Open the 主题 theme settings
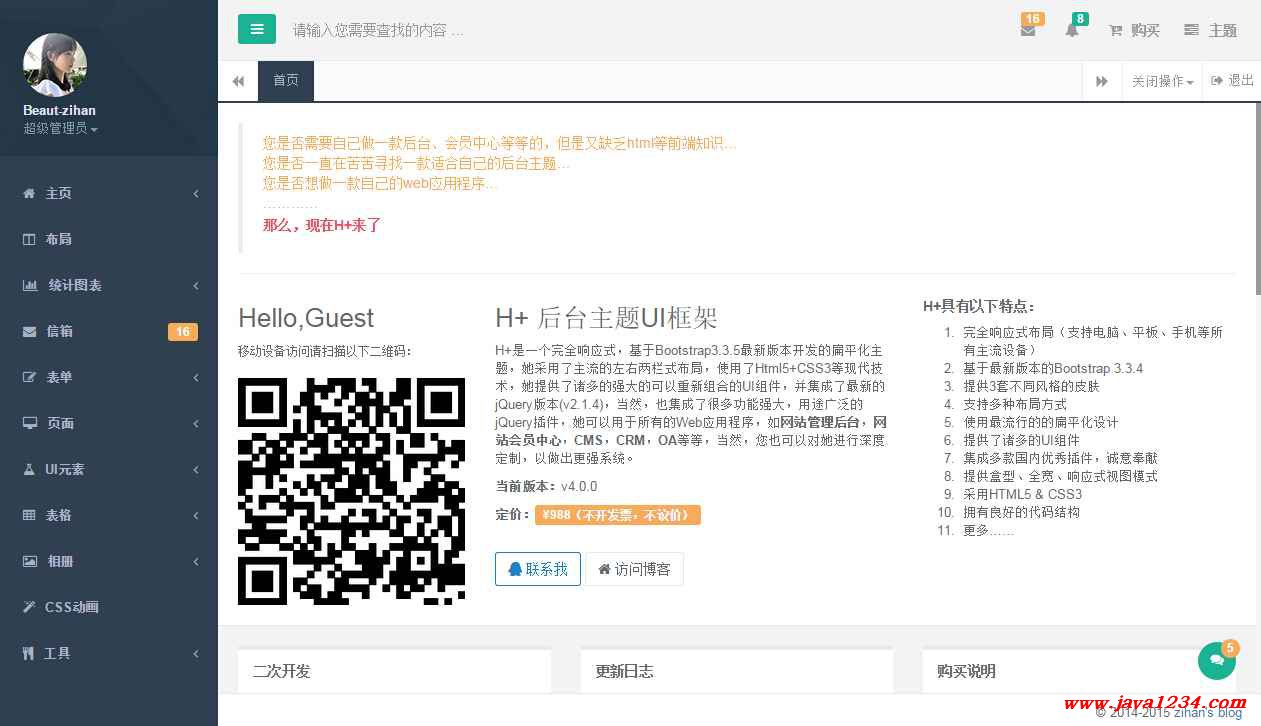 1210,30
